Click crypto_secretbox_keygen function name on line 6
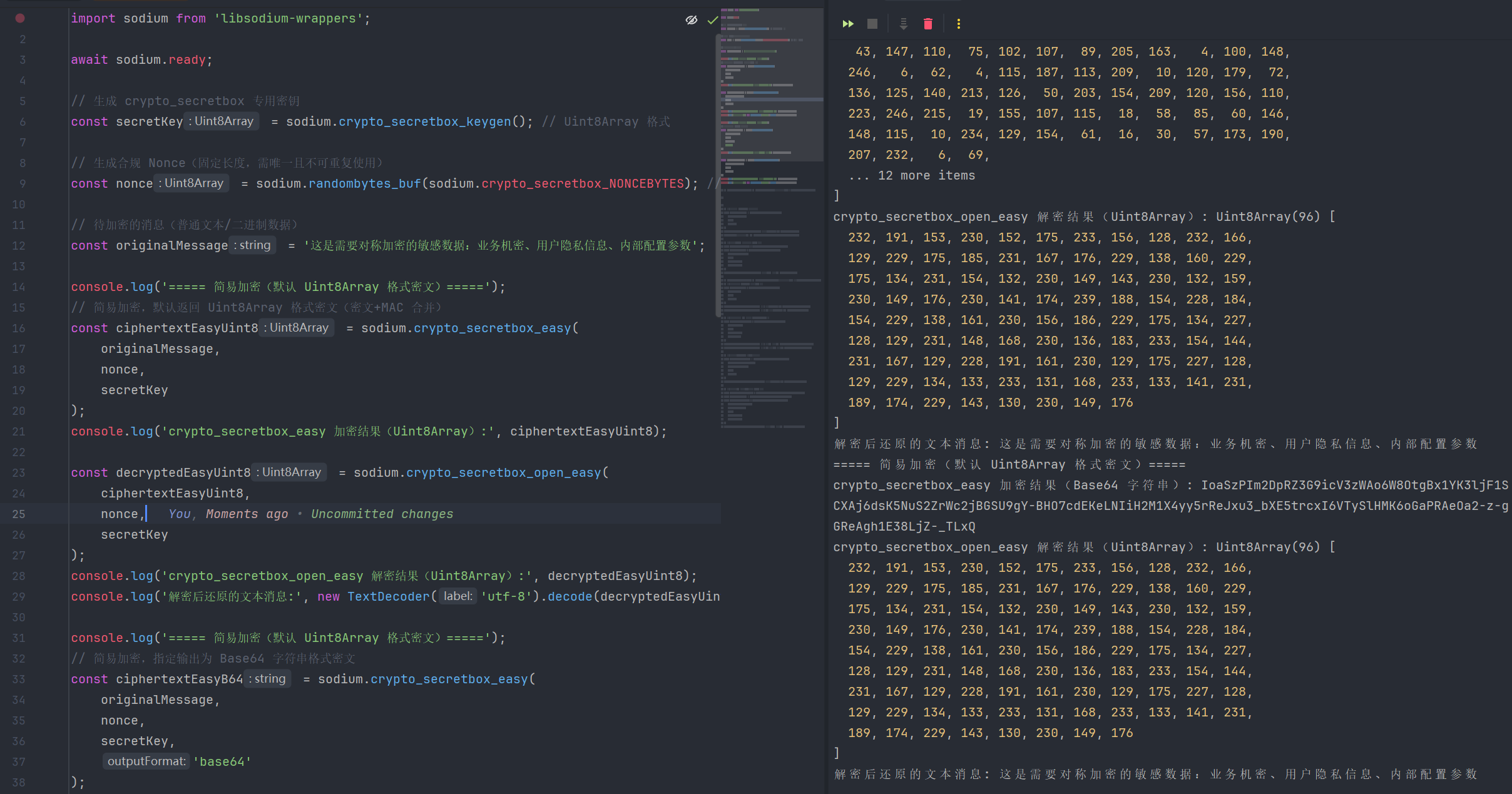This screenshot has height=794, width=1512. 424,122
